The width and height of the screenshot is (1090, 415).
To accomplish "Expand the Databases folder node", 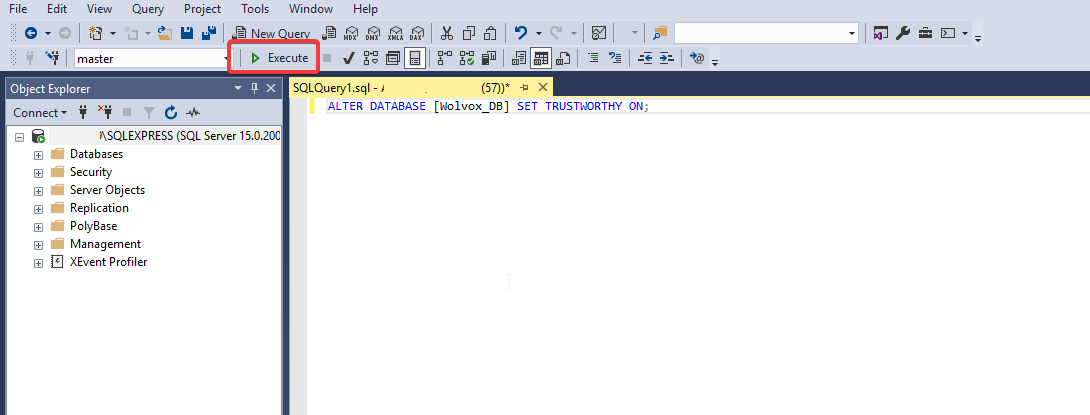I will click(x=38, y=154).
